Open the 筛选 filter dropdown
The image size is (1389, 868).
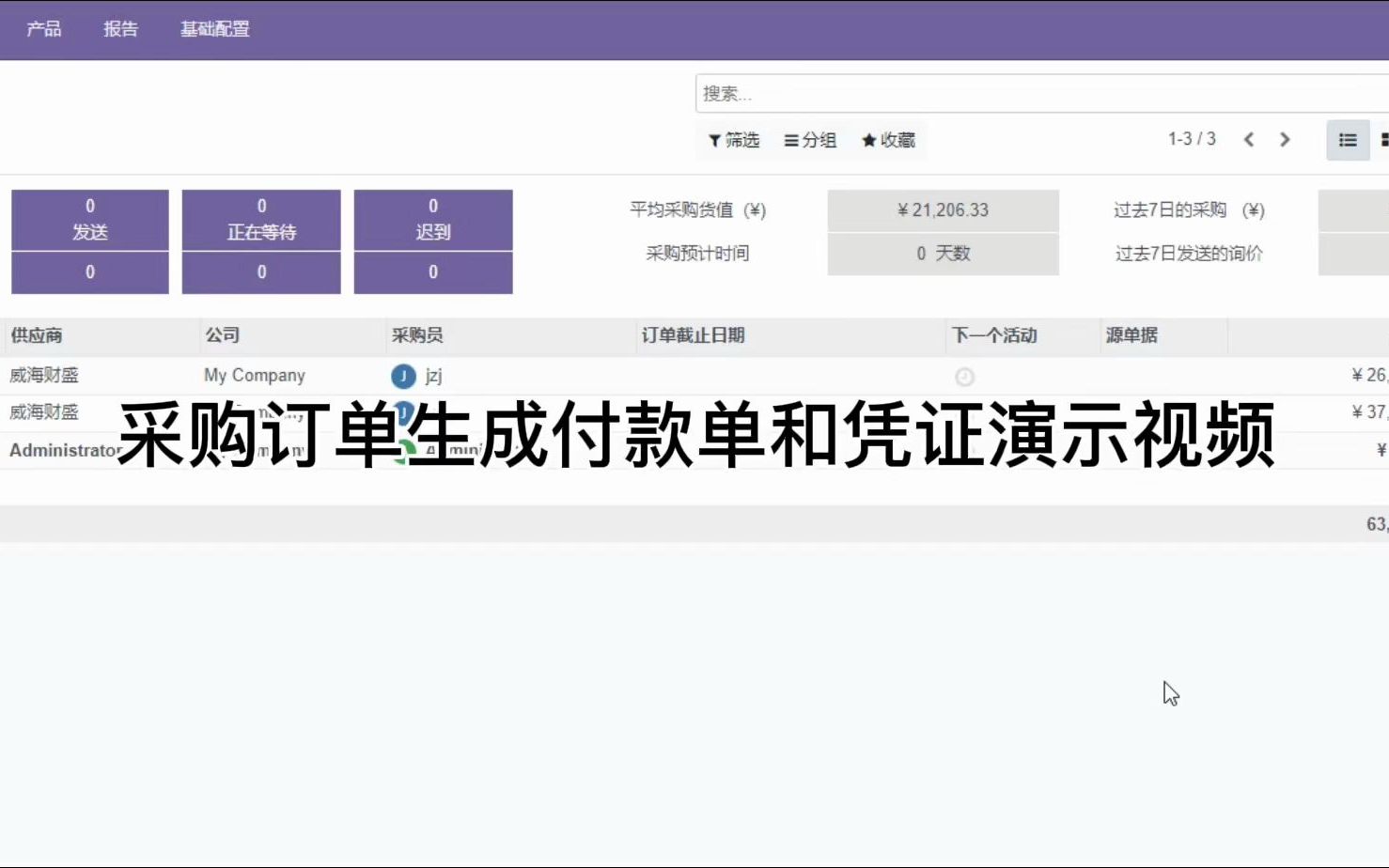pos(734,140)
